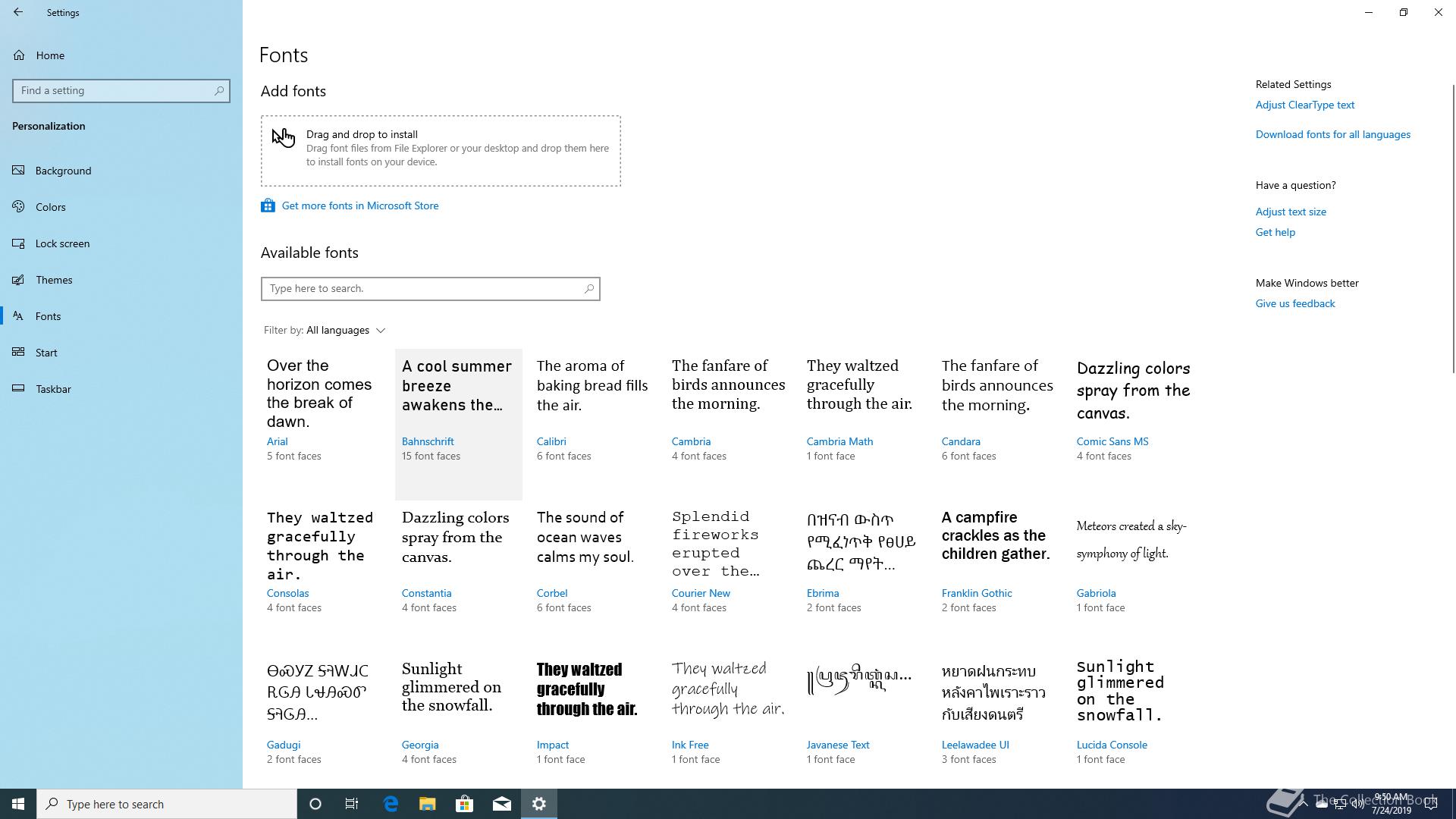Open the Arial font card
This screenshot has height=819, width=1456.
pos(324,425)
